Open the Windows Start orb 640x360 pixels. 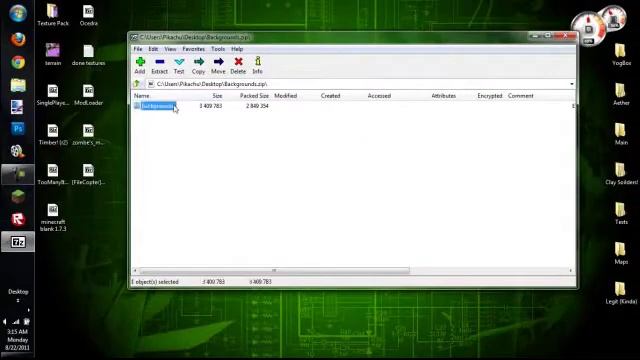coord(18,13)
